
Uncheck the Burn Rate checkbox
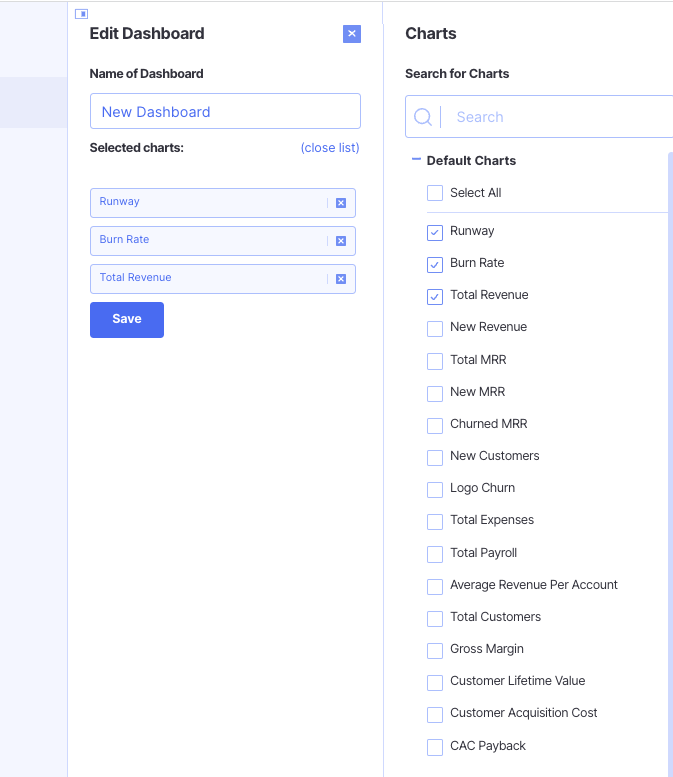[435, 264]
